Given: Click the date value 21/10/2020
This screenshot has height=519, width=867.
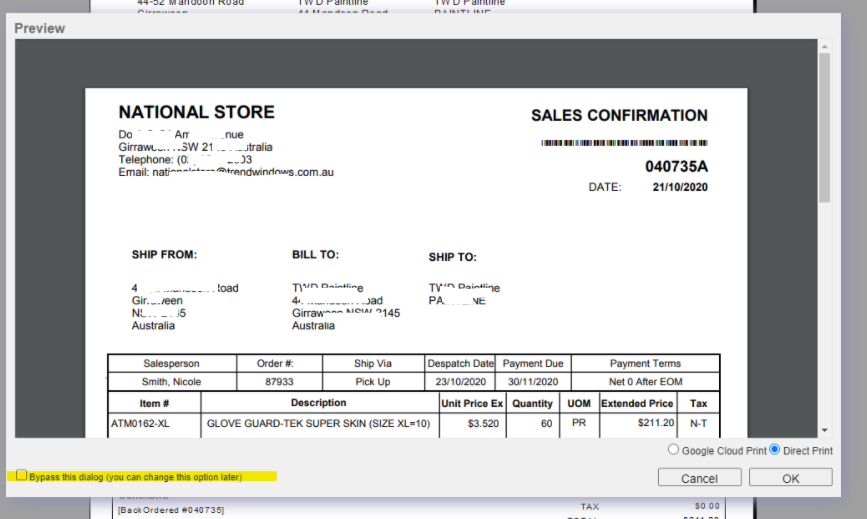Looking at the screenshot, I should tap(680, 187).
